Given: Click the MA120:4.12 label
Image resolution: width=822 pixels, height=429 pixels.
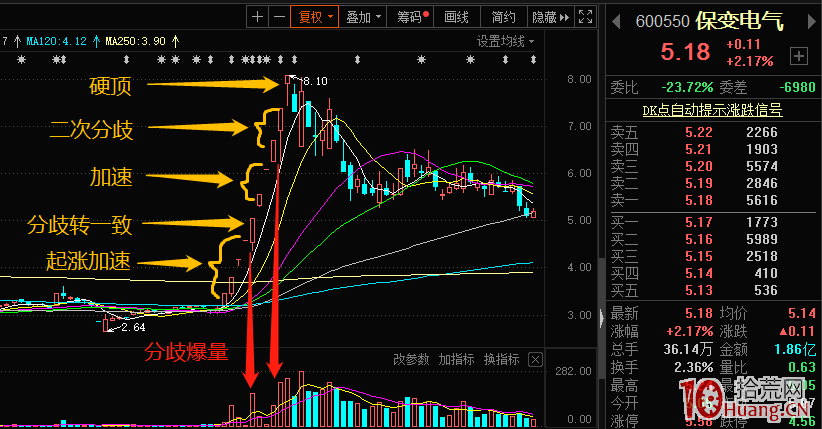Looking at the screenshot, I should [57, 41].
